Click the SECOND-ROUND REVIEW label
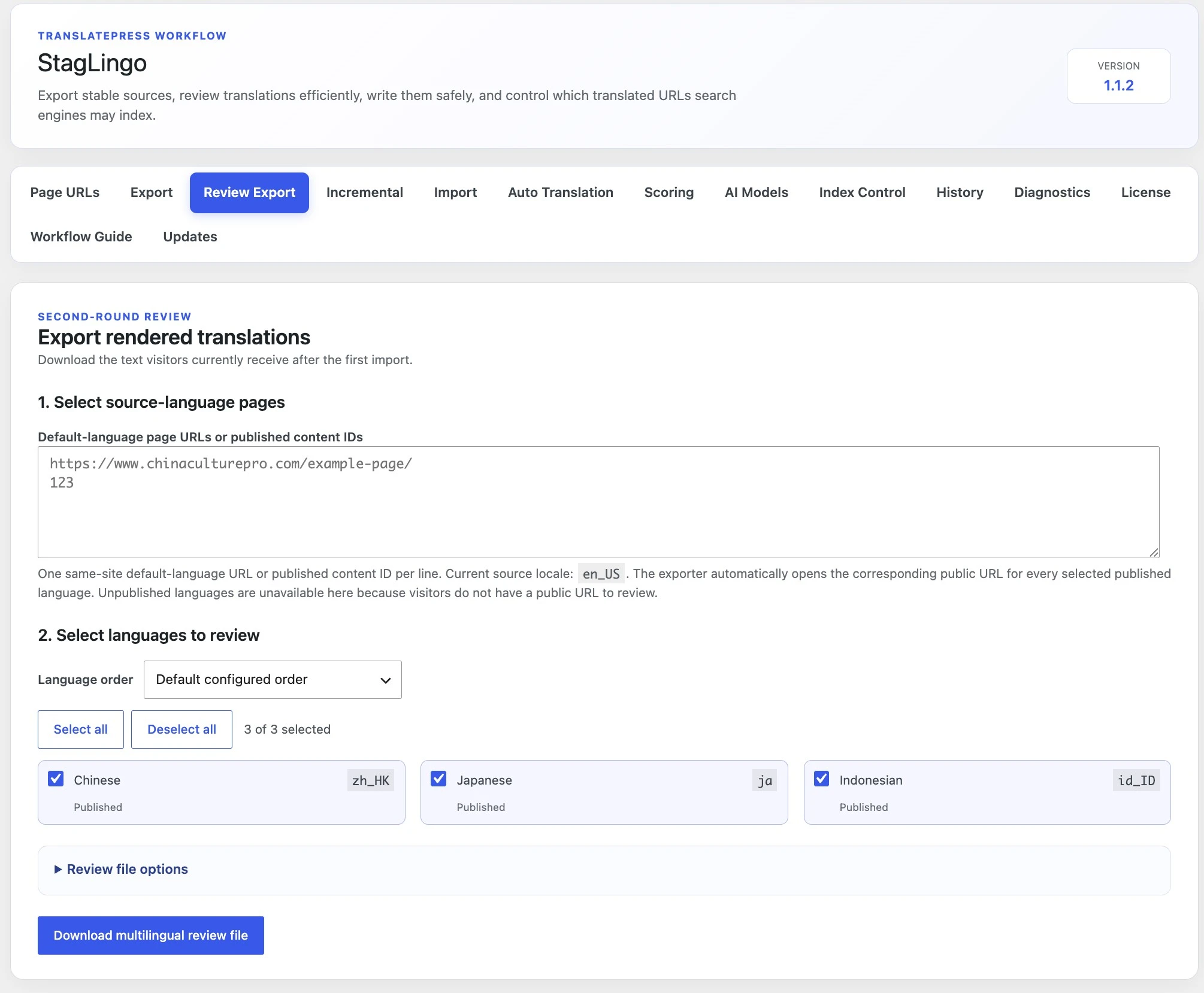The image size is (1204, 993). click(x=114, y=317)
